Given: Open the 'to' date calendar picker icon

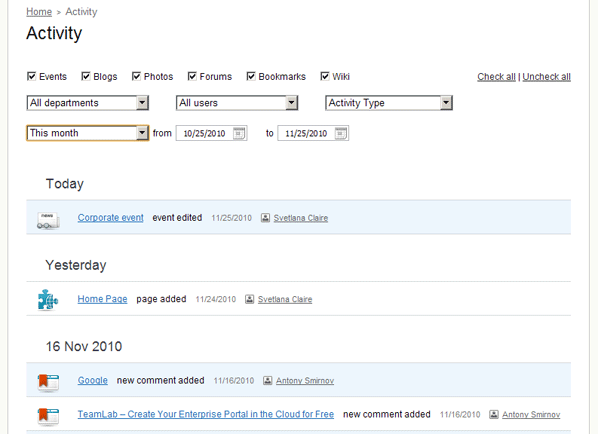Looking at the screenshot, I should tap(341, 133).
